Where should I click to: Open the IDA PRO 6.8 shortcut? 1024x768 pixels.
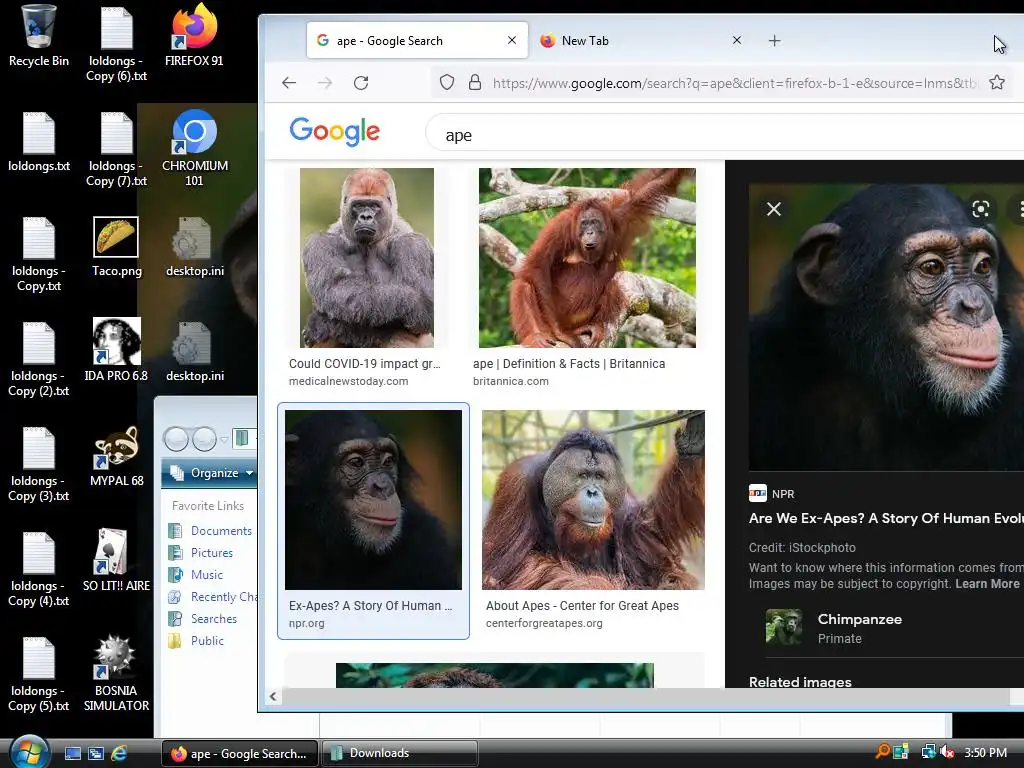(116, 351)
